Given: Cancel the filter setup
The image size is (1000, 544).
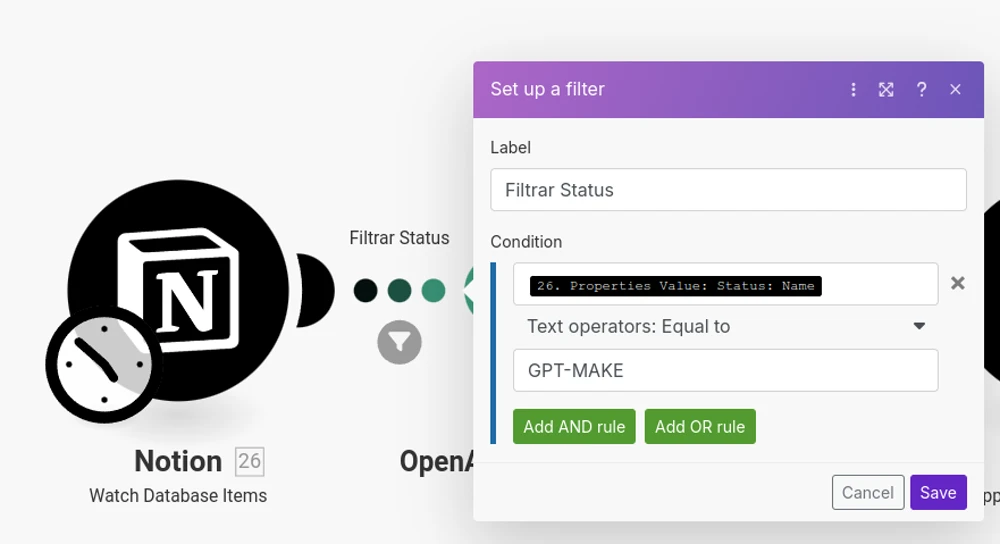Looking at the screenshot, I should [867, 492].
